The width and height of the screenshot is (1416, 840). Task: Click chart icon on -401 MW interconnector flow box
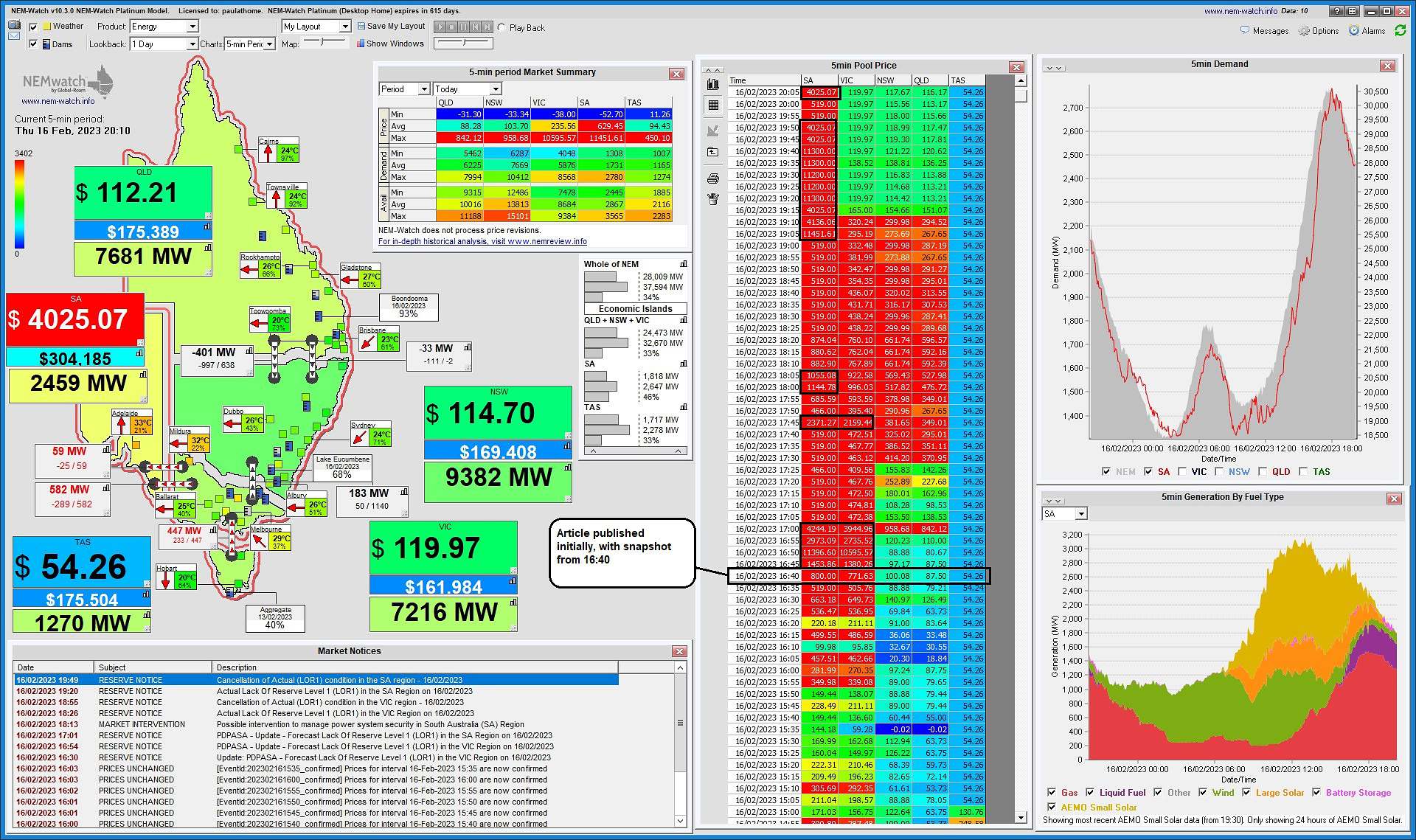pos(249,351)
